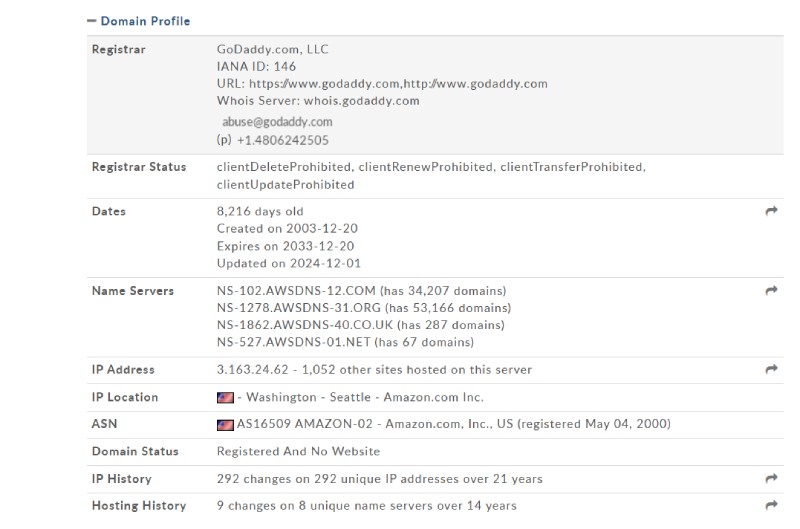
Task: Click clientUpdateProhibited status text
Action: 285,185
